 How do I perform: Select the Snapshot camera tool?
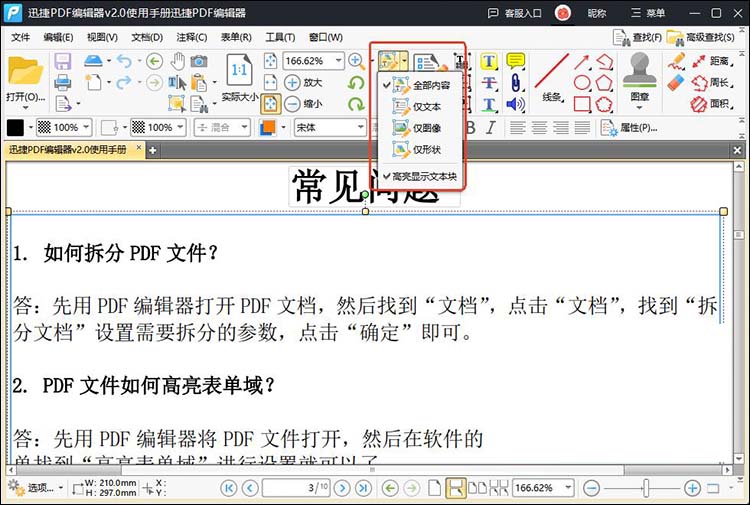pyautogui.click(x=199, y=61)
